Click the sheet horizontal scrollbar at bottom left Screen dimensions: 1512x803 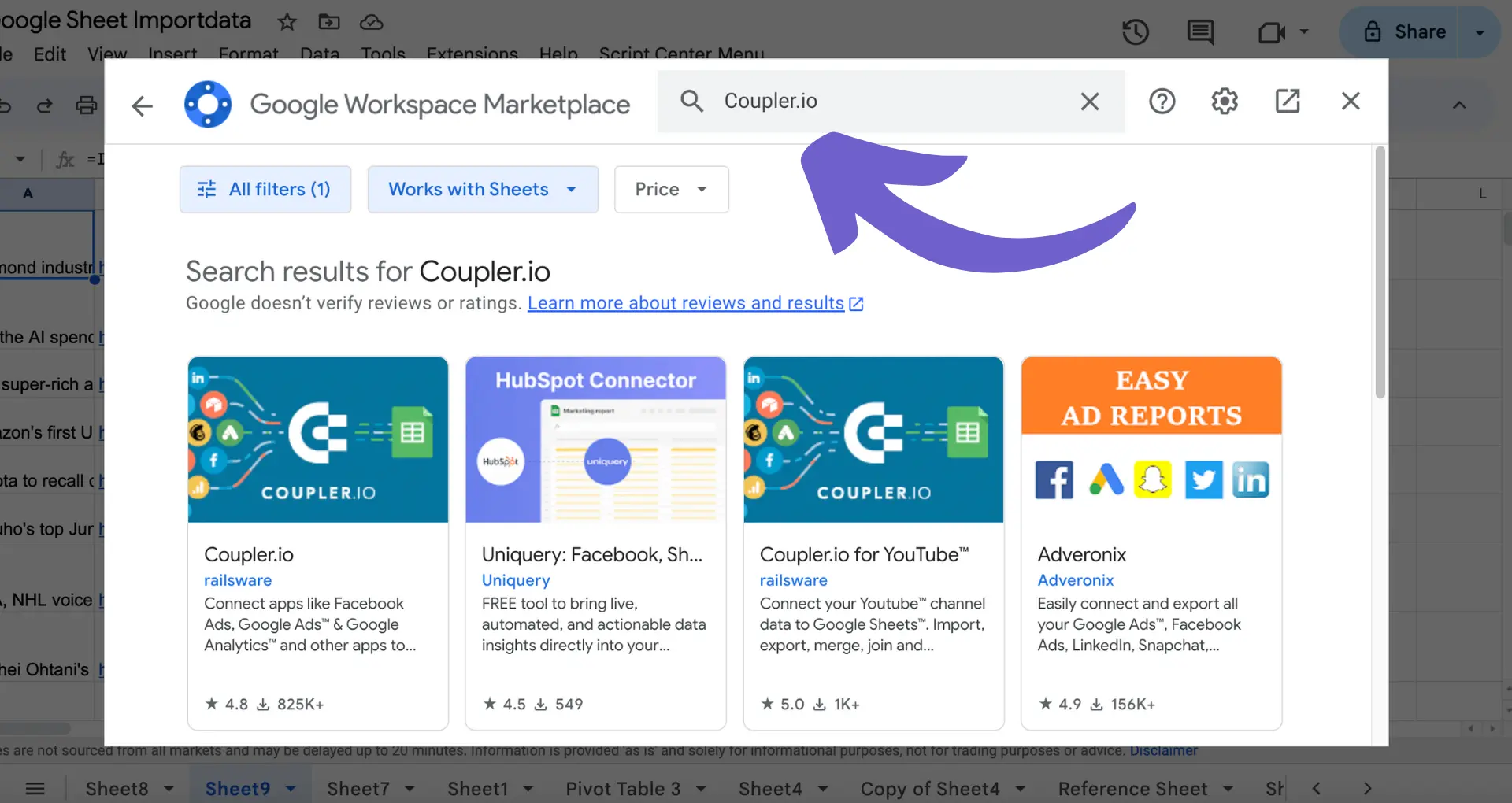pyautogui.click(x=35, y=728)
